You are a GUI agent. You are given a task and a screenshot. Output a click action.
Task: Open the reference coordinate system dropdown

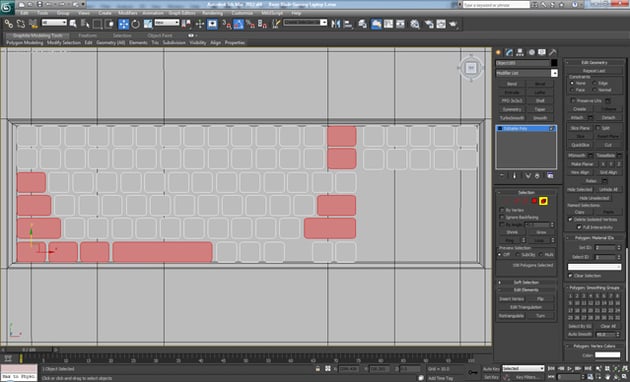coord(167,22)
